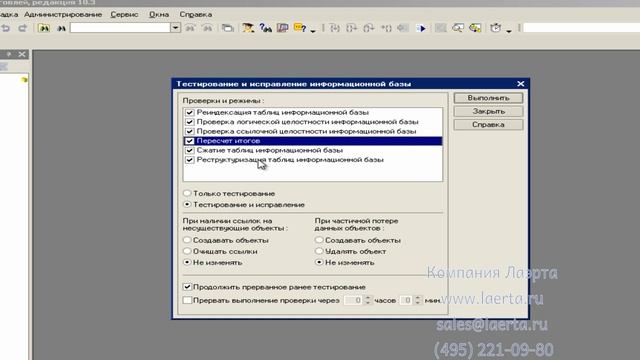Click the find previous binoculars icon
The height and width of the screenshot is (360, 640).
[208, 28]
